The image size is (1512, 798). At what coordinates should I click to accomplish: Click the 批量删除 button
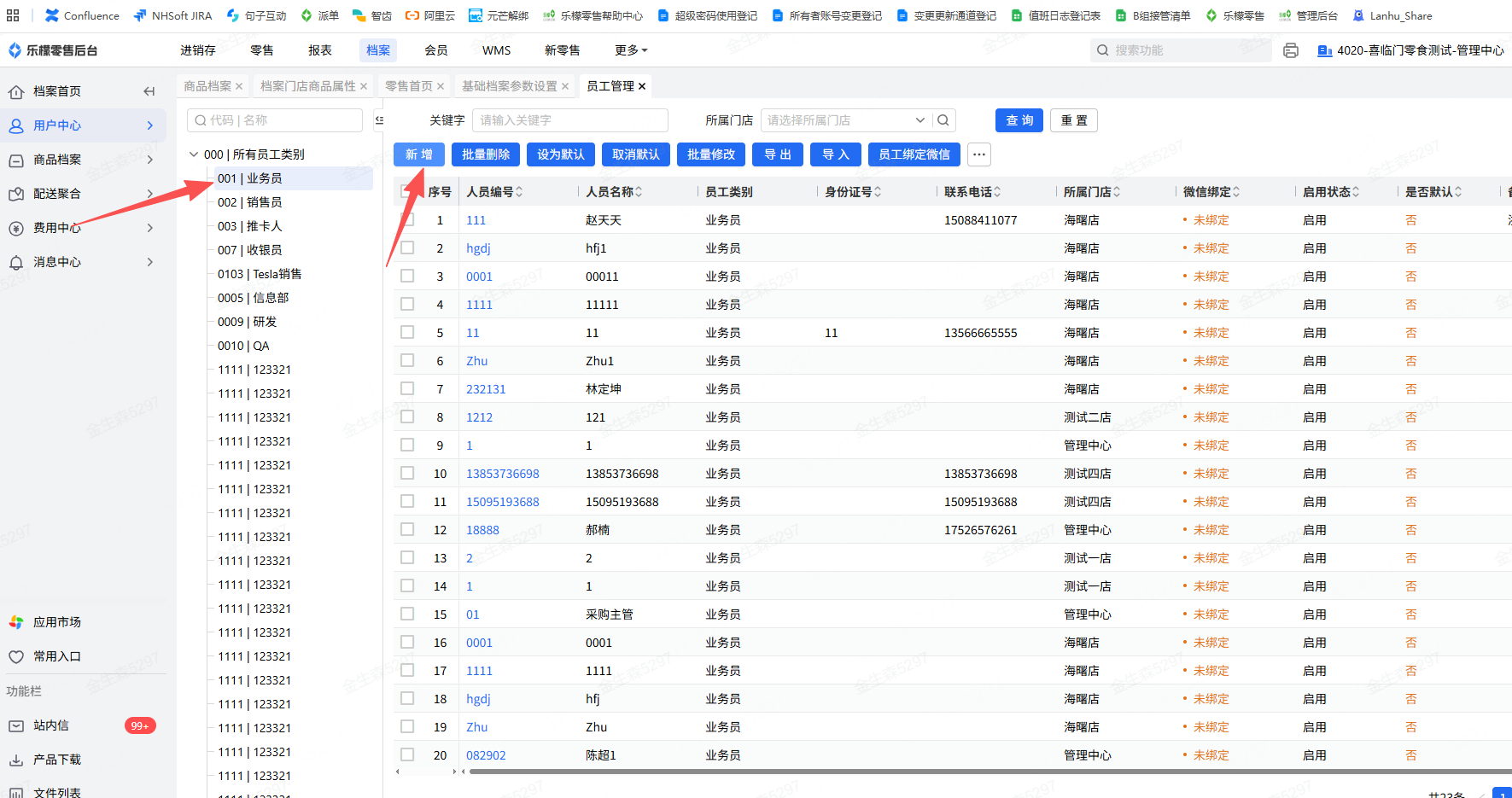point(486,154)
